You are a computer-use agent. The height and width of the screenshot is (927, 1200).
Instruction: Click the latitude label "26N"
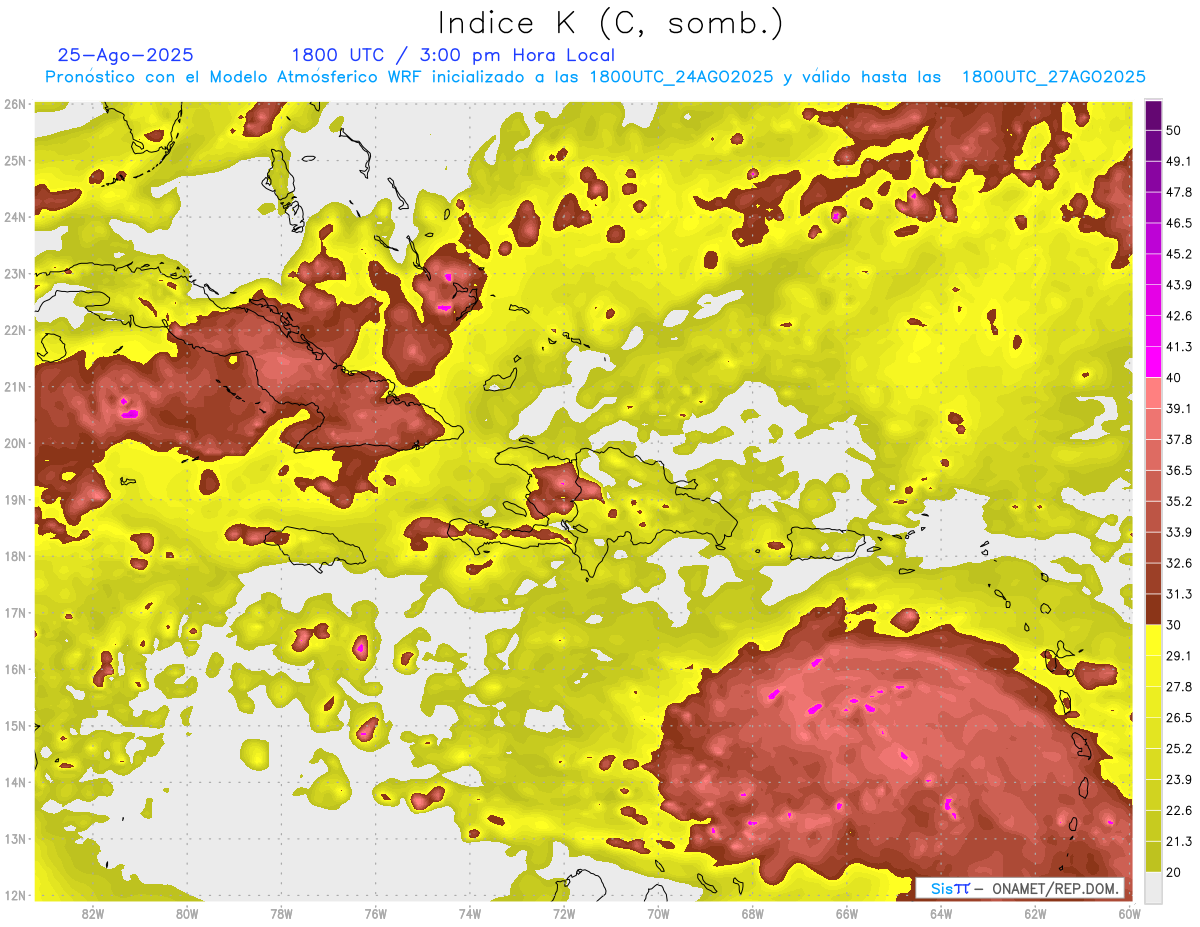15,104
